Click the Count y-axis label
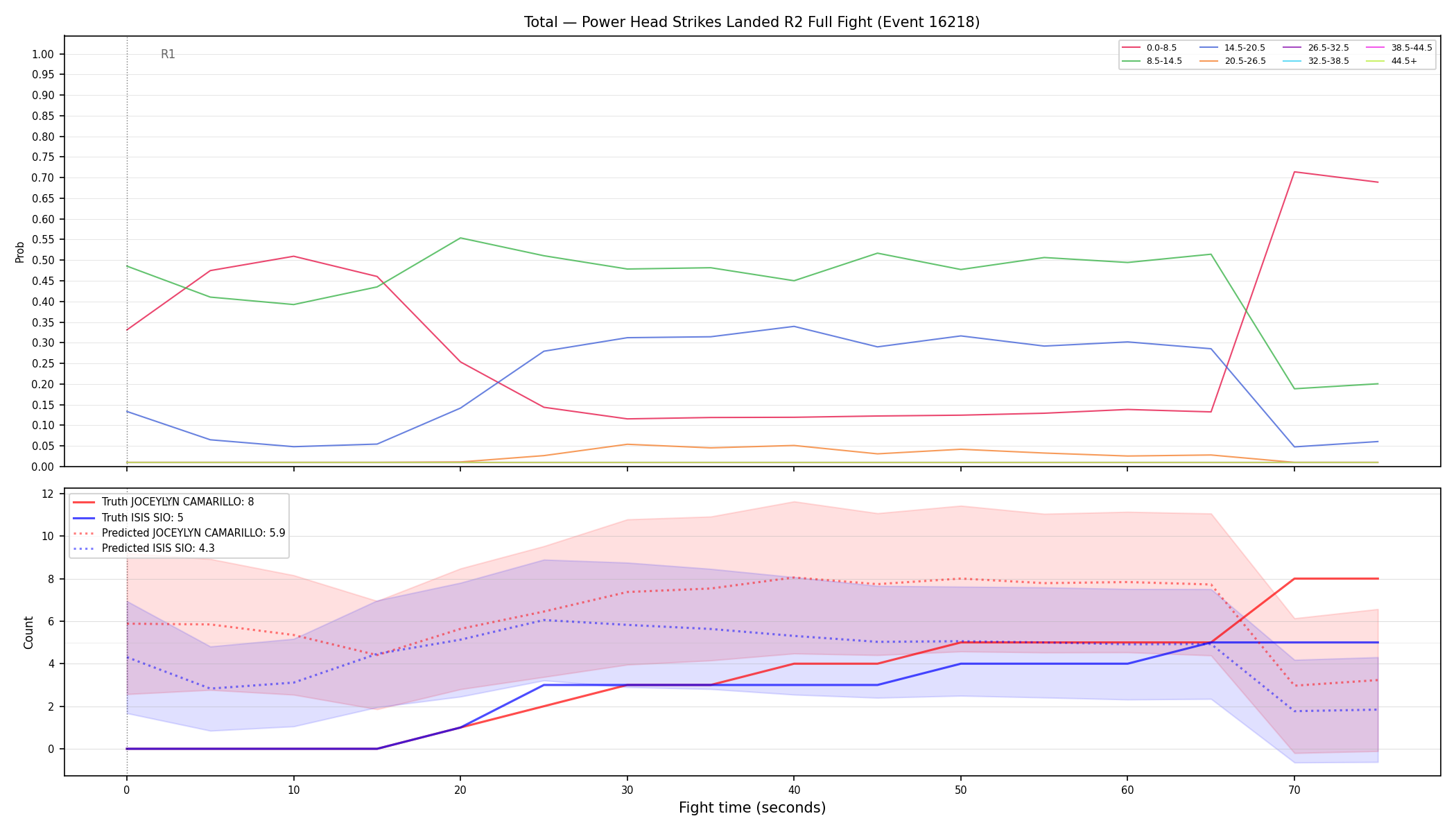This screenshot has height=832, width=1456. pyautogui.click(x=28, y=632)
